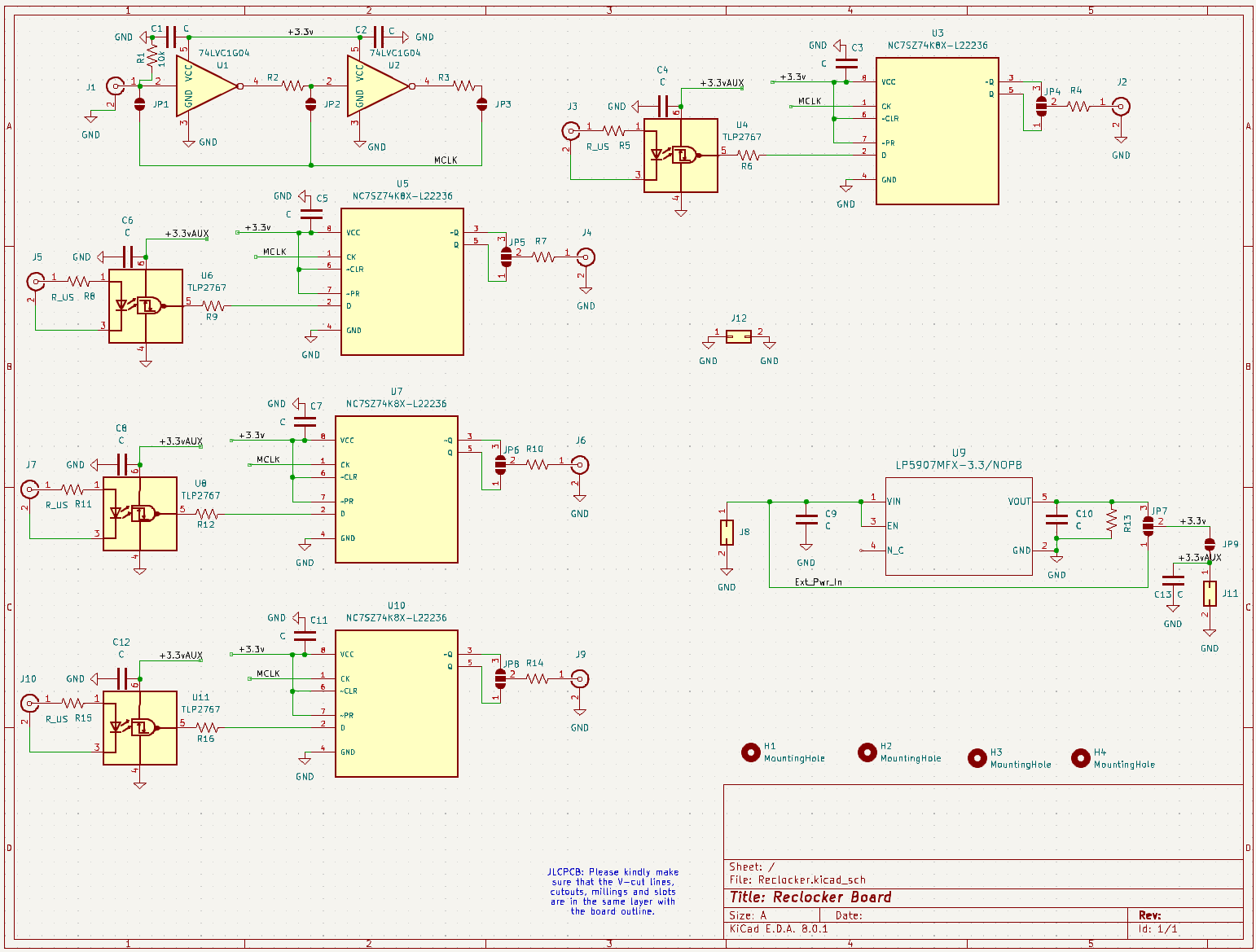1256x952 pixels.
Task: Click the 'KiCad E.D.A. 8.0.1' text
Action: tap(779, 928)
